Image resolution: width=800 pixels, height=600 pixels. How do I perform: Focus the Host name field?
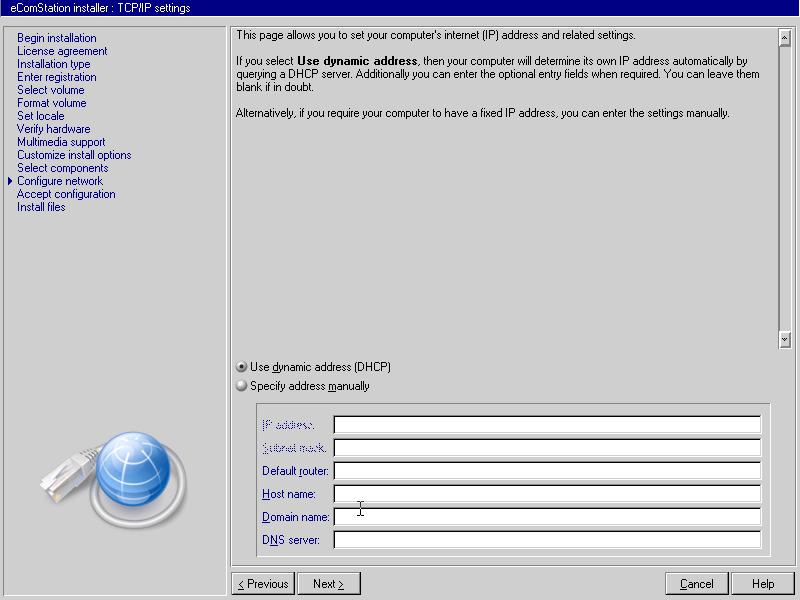[x=547, y=493]
